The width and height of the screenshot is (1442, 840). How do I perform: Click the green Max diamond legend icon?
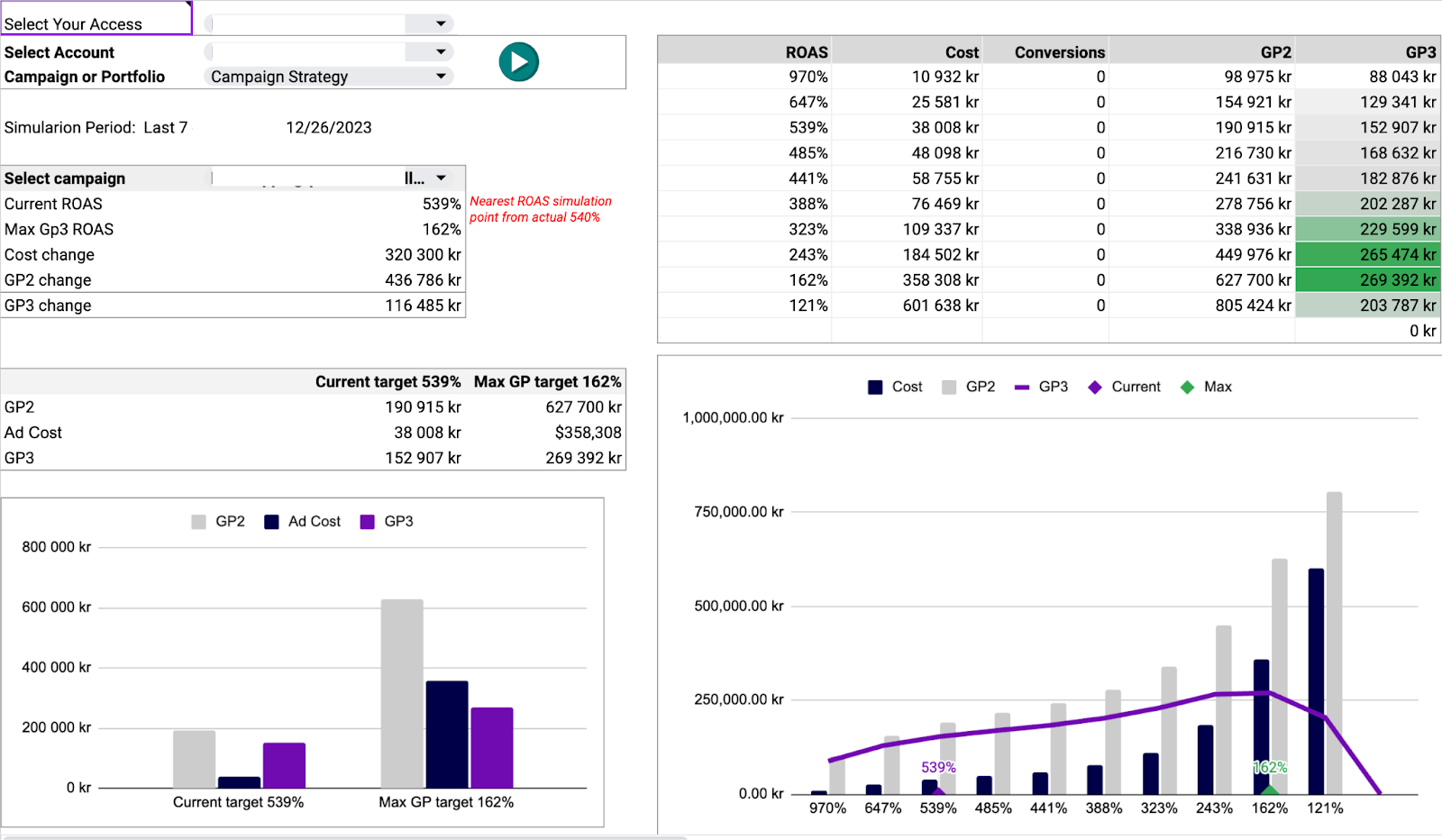pyautogui.click(x=1188, y=388)
